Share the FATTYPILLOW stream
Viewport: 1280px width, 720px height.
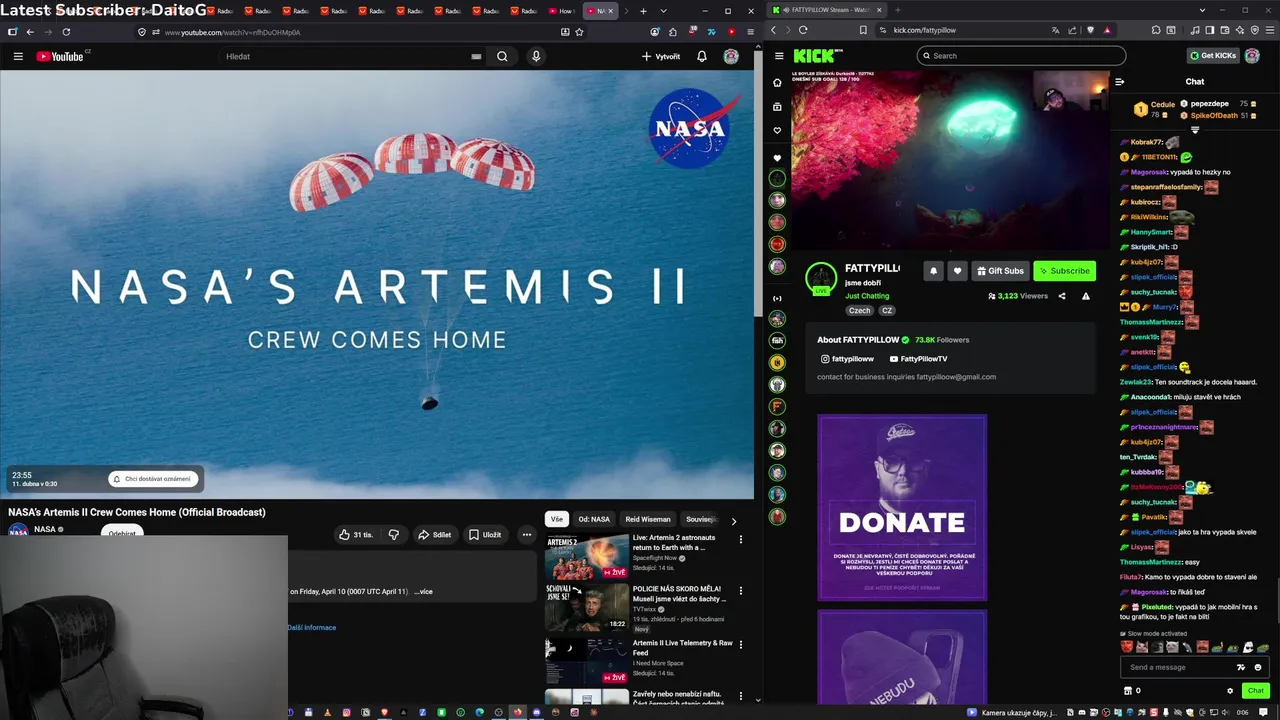click(x=1062, y=296)
